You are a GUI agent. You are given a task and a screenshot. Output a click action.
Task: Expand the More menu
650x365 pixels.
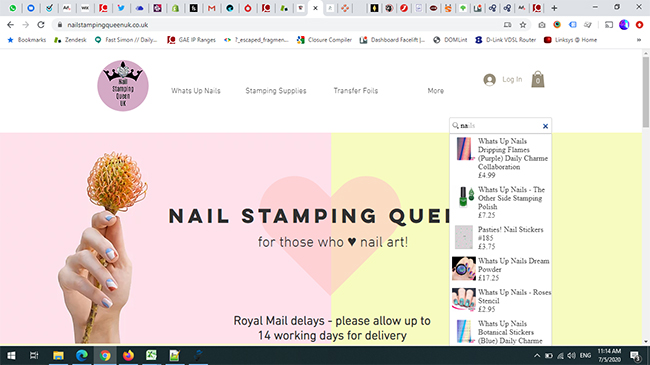[x=436, y=91]
